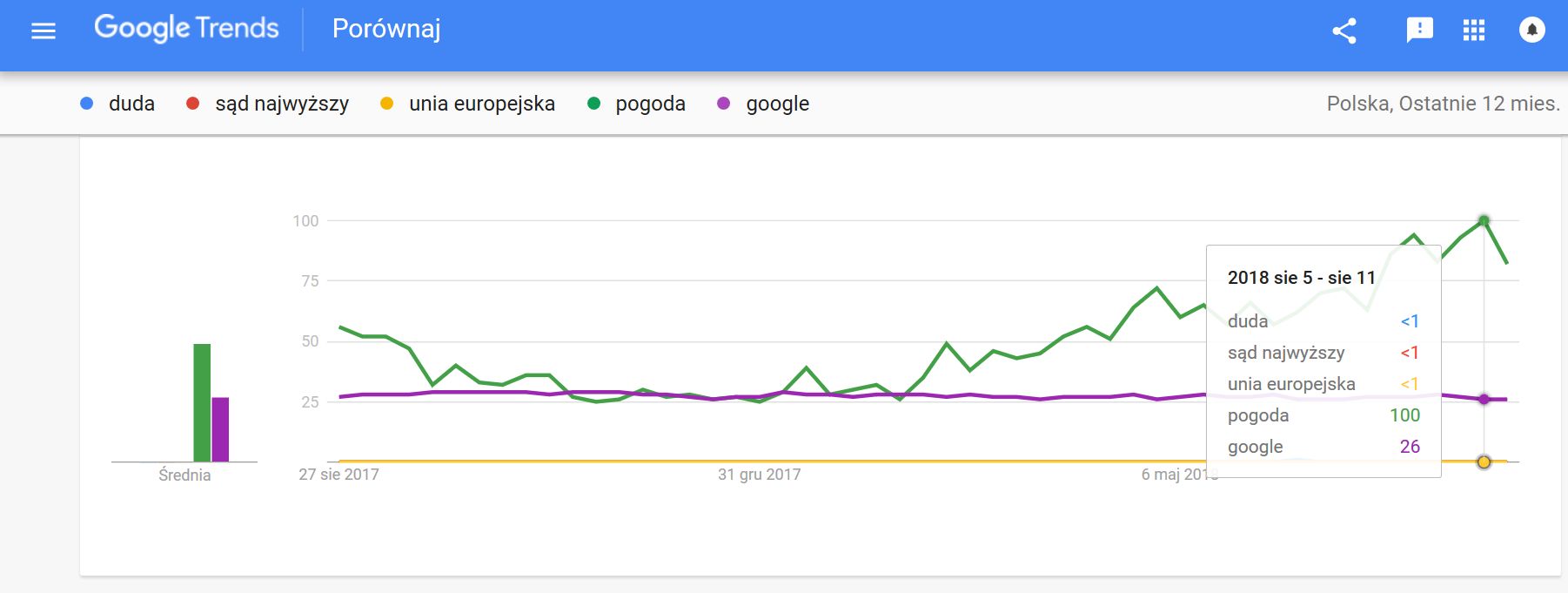Open the Google apps grid icon
The height and width of the screenshot is (593, 1568).
click(x=1474, y=30)
